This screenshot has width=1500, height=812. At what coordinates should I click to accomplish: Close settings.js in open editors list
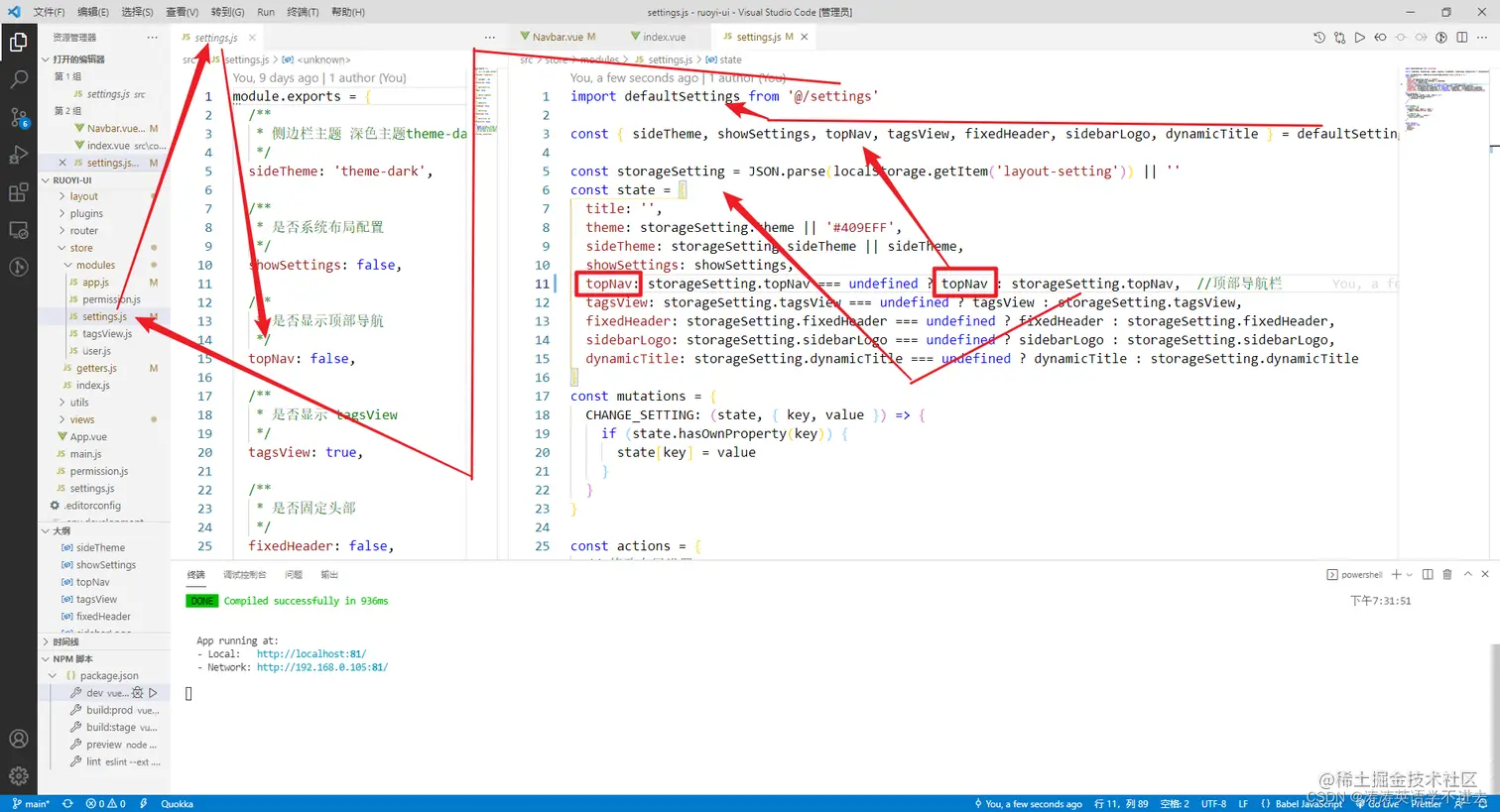(62, 163)
